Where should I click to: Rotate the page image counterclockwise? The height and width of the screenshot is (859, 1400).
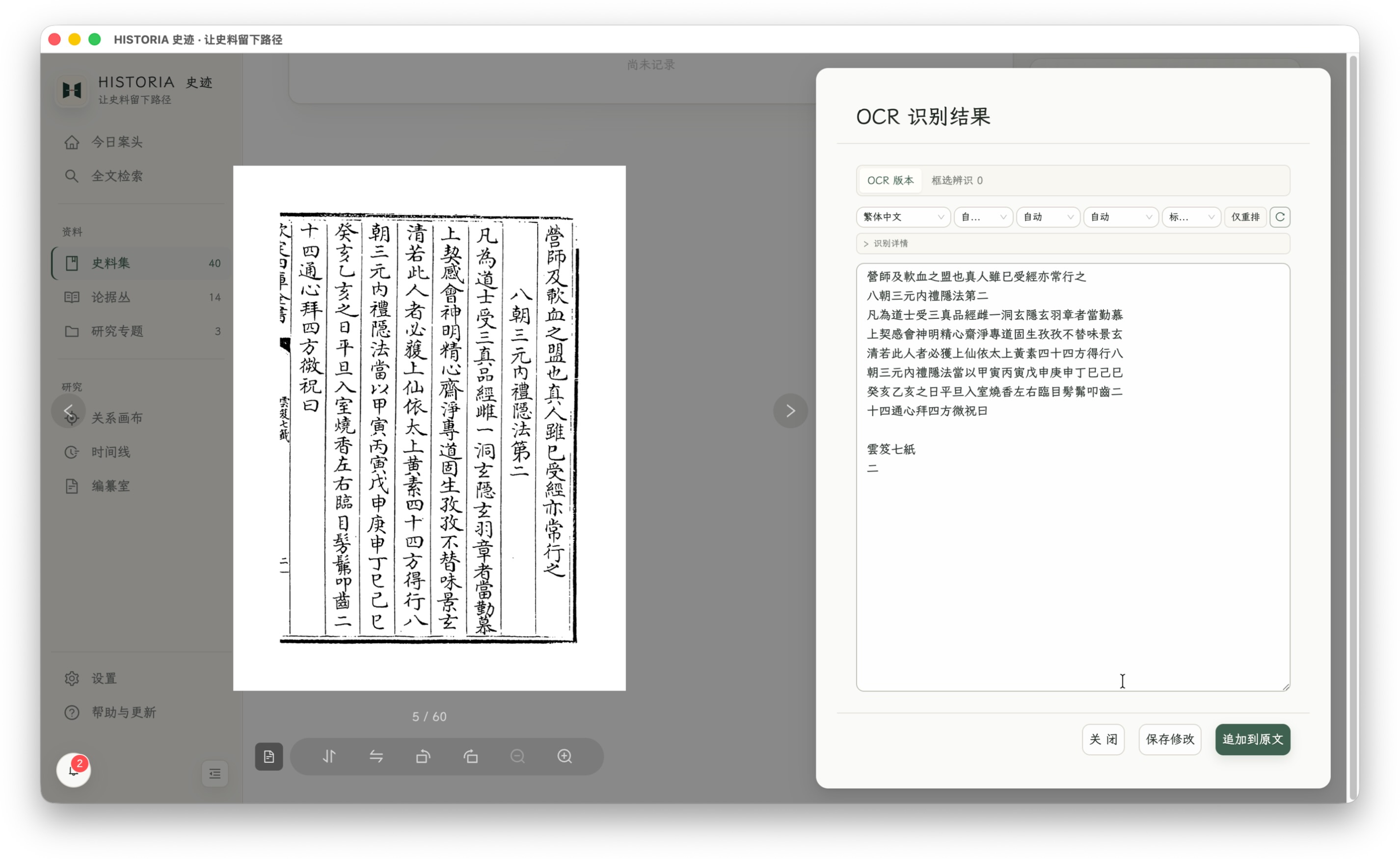coord(423,756)
